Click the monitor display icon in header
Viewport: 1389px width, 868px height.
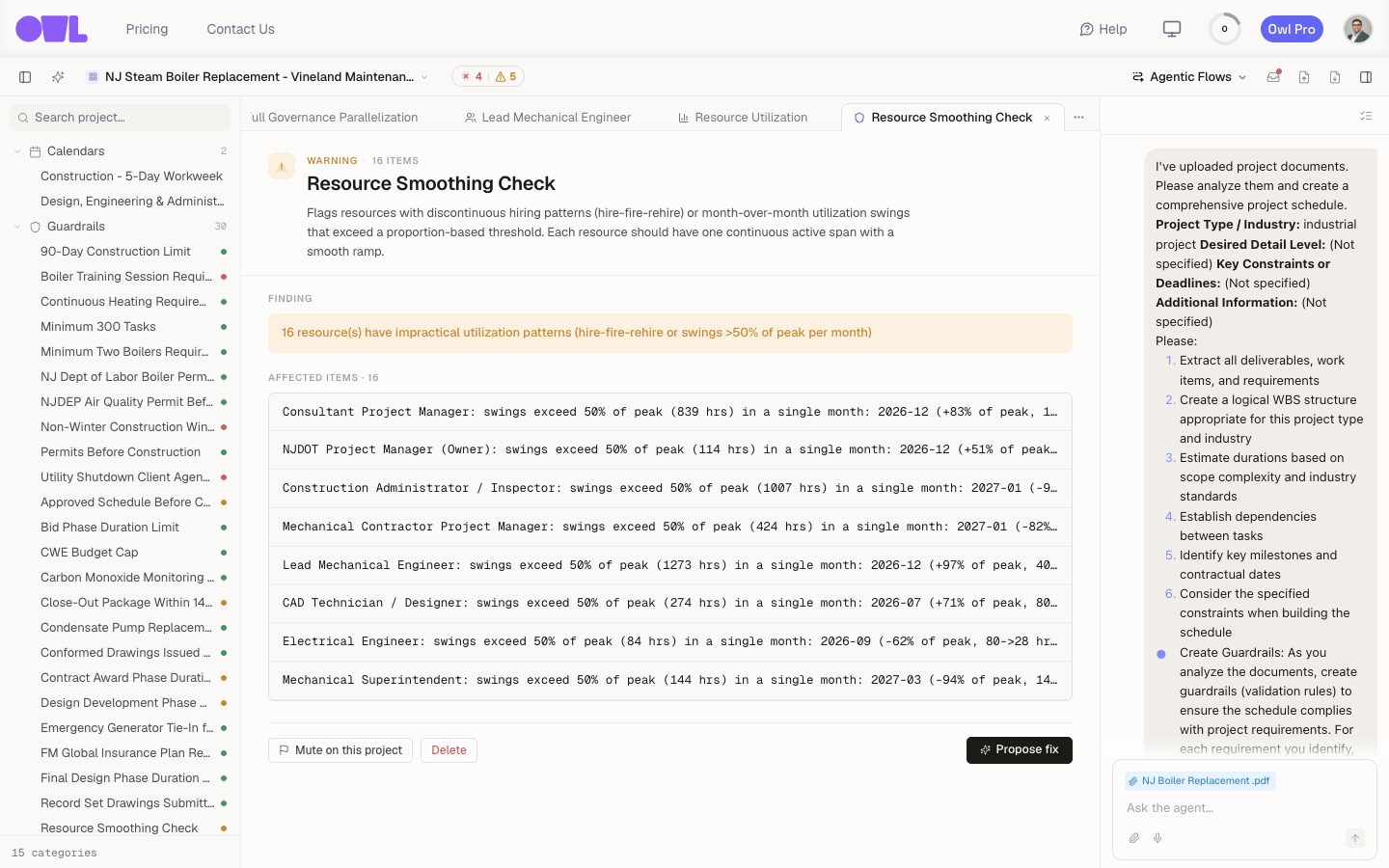pos(1172,29)
